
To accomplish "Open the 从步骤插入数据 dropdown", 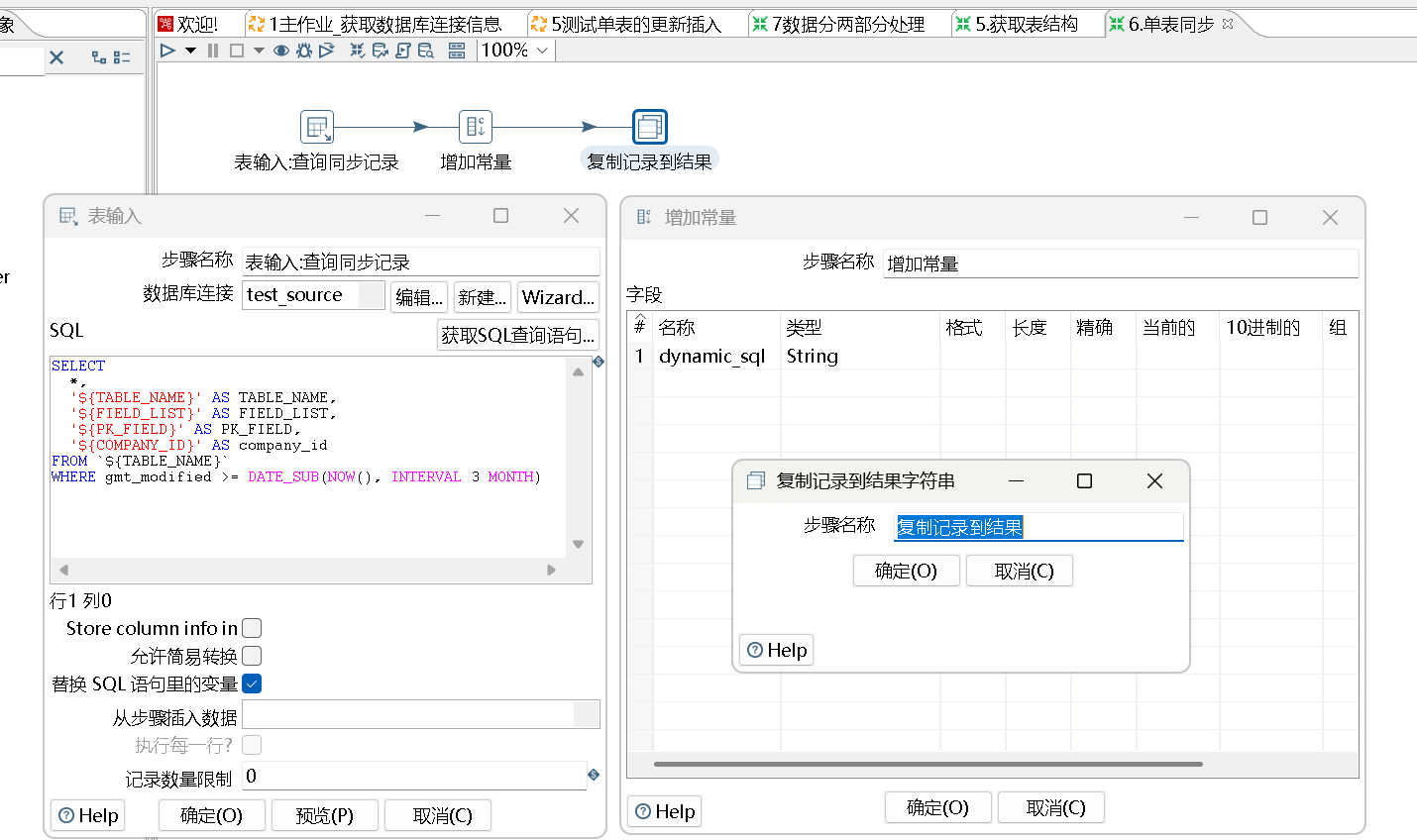I will 587,715.
